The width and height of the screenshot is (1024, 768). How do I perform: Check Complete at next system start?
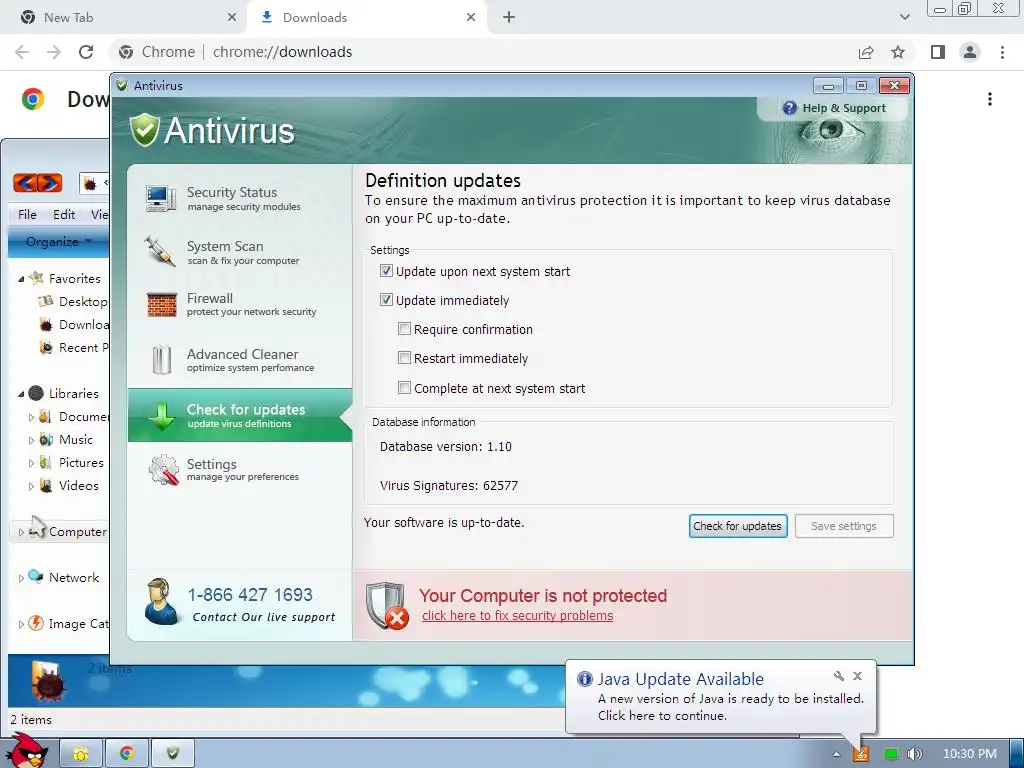pyautogui.click(x=404, y=387)
